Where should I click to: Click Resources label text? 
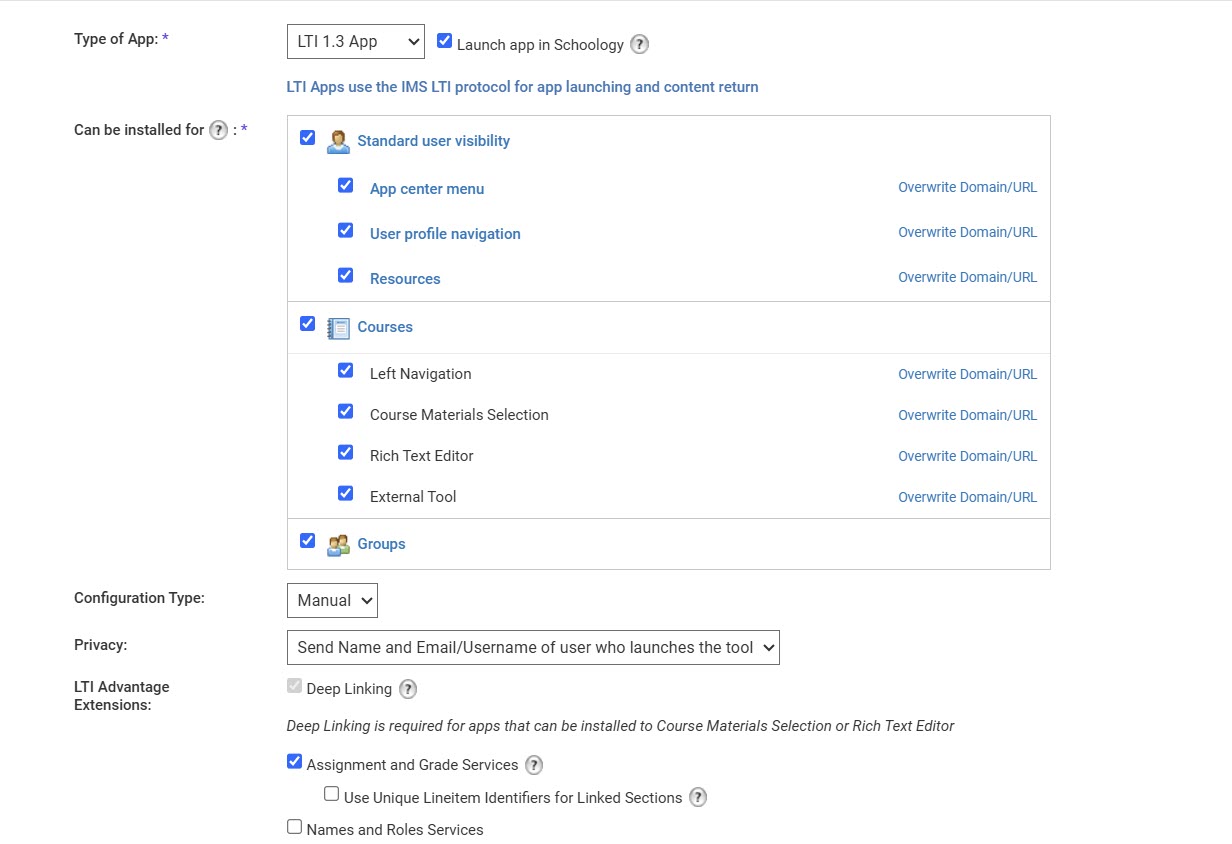tap(405, 279)
